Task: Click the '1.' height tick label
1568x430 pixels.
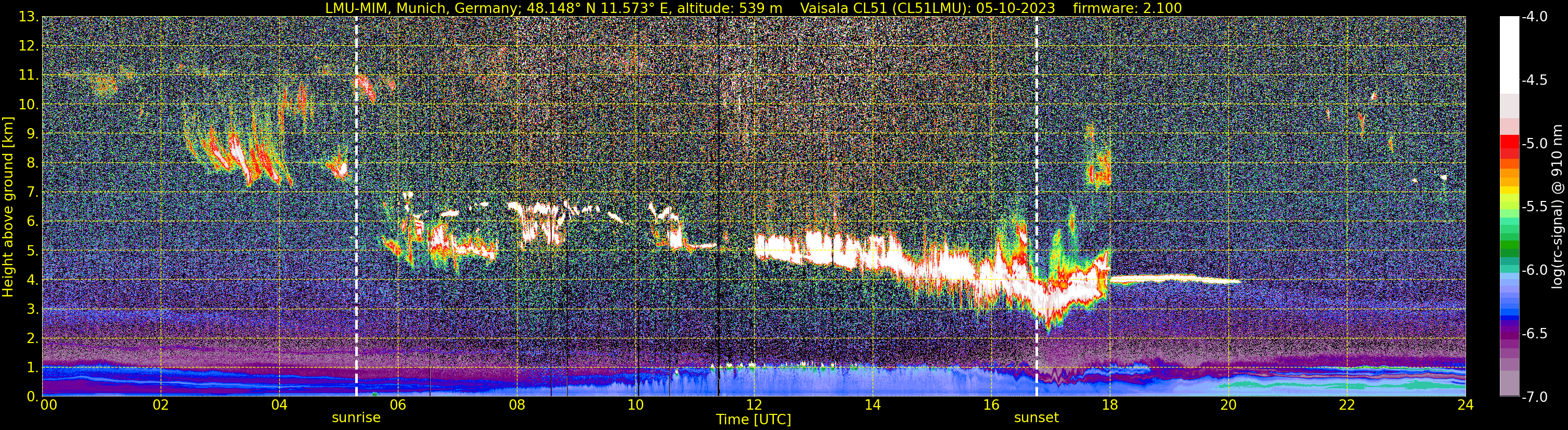Action: pos(32,367)
